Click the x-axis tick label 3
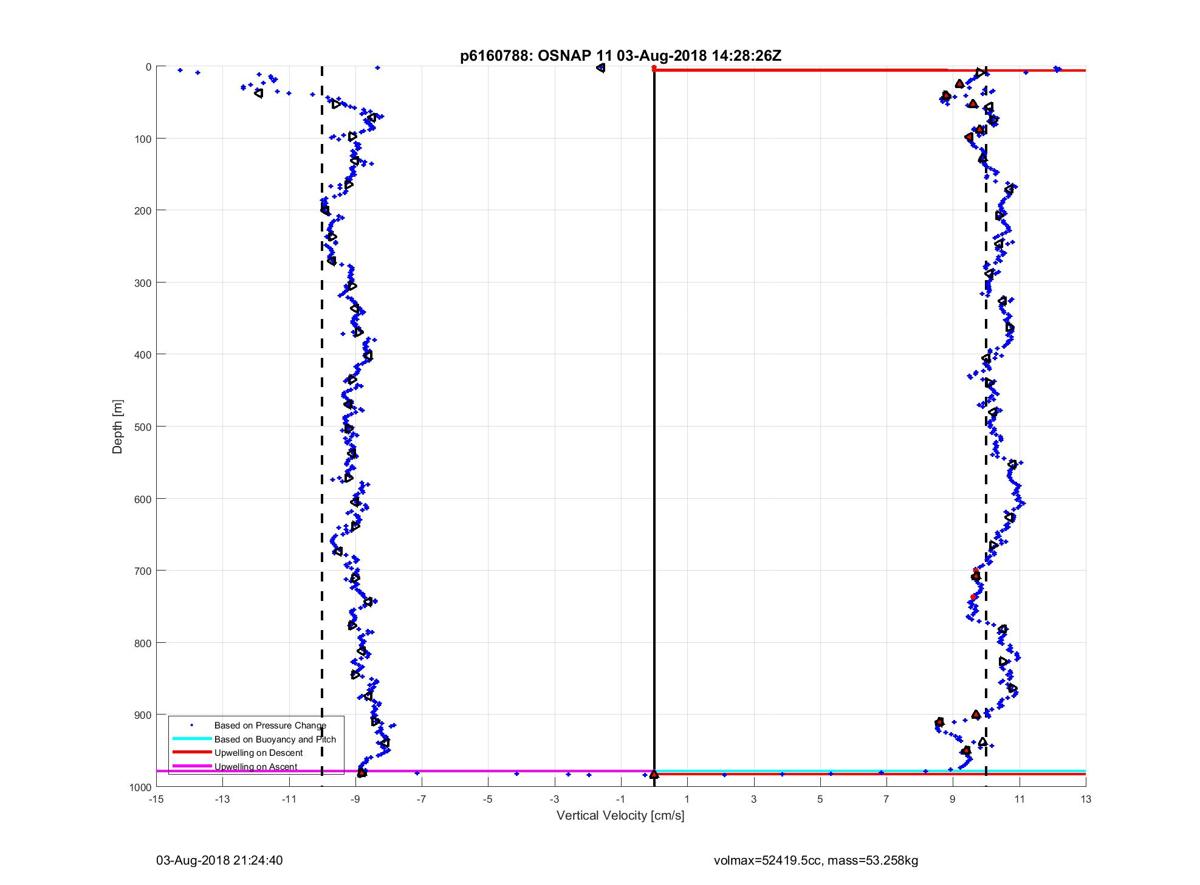Viewport: 1200px width, 885px height. pos(754,799)
